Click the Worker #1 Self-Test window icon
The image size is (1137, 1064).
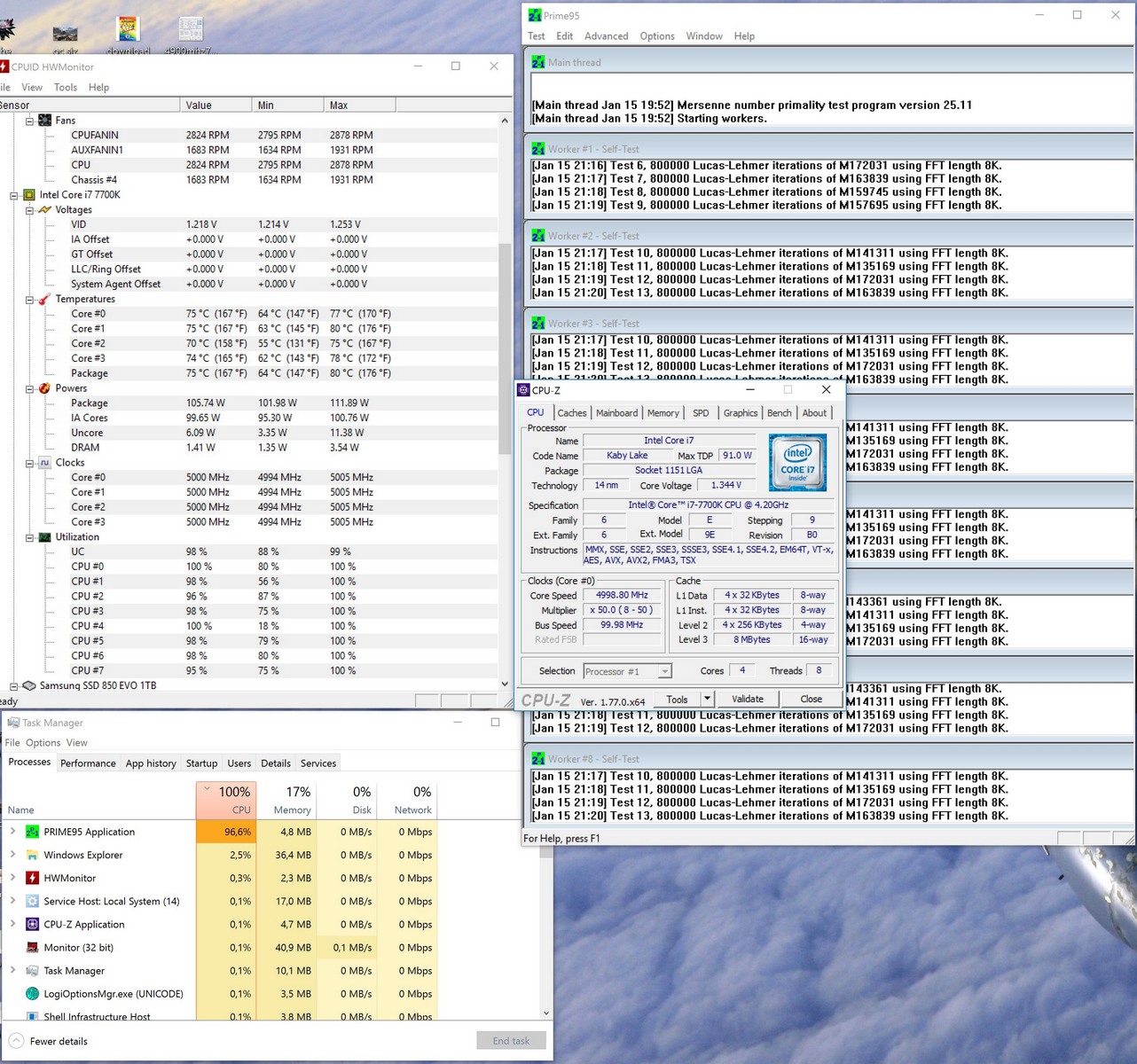tap(538, 149)
